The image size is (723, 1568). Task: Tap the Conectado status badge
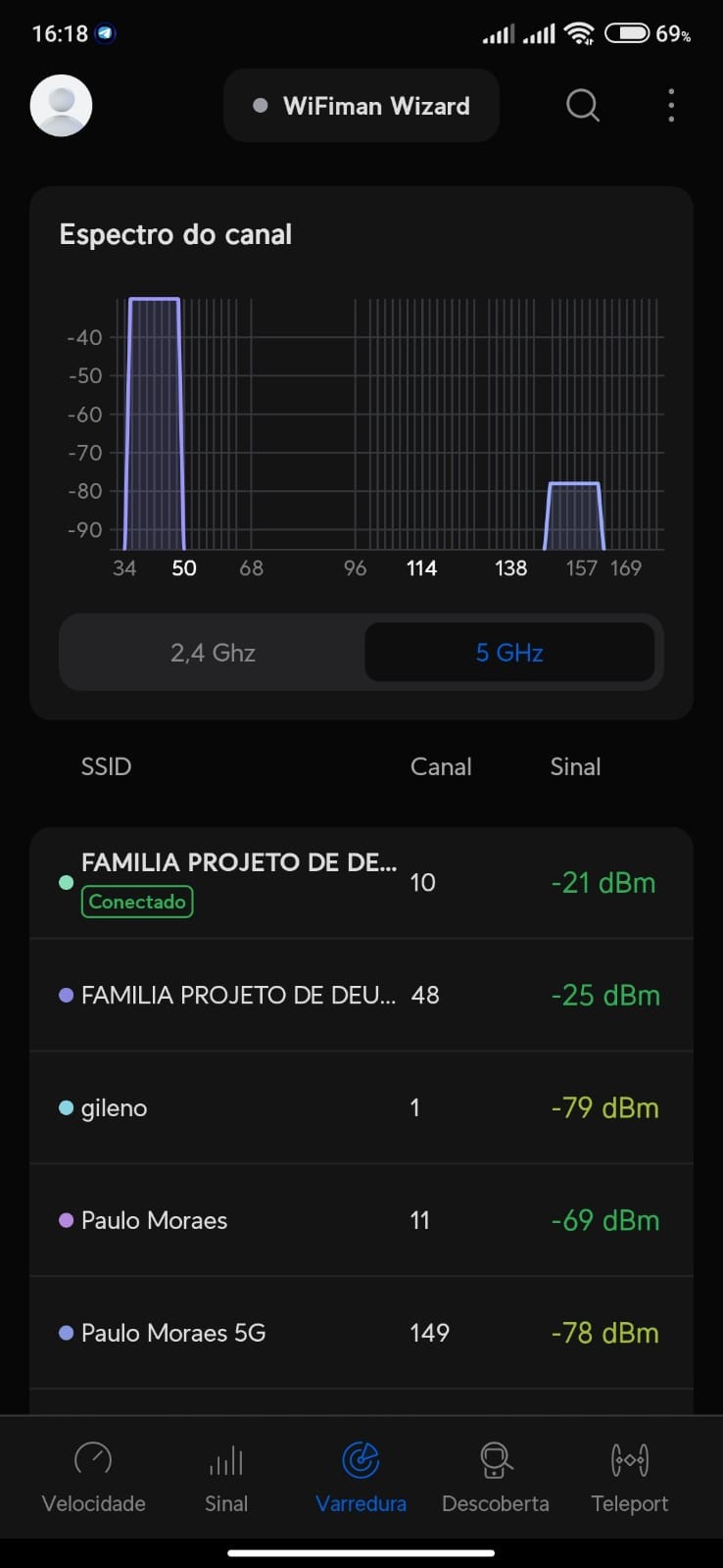point(137,902)
